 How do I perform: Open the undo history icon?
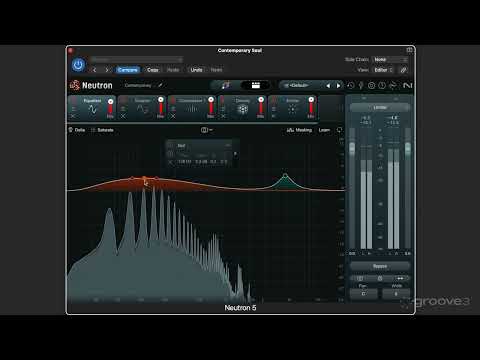[350, 86]
